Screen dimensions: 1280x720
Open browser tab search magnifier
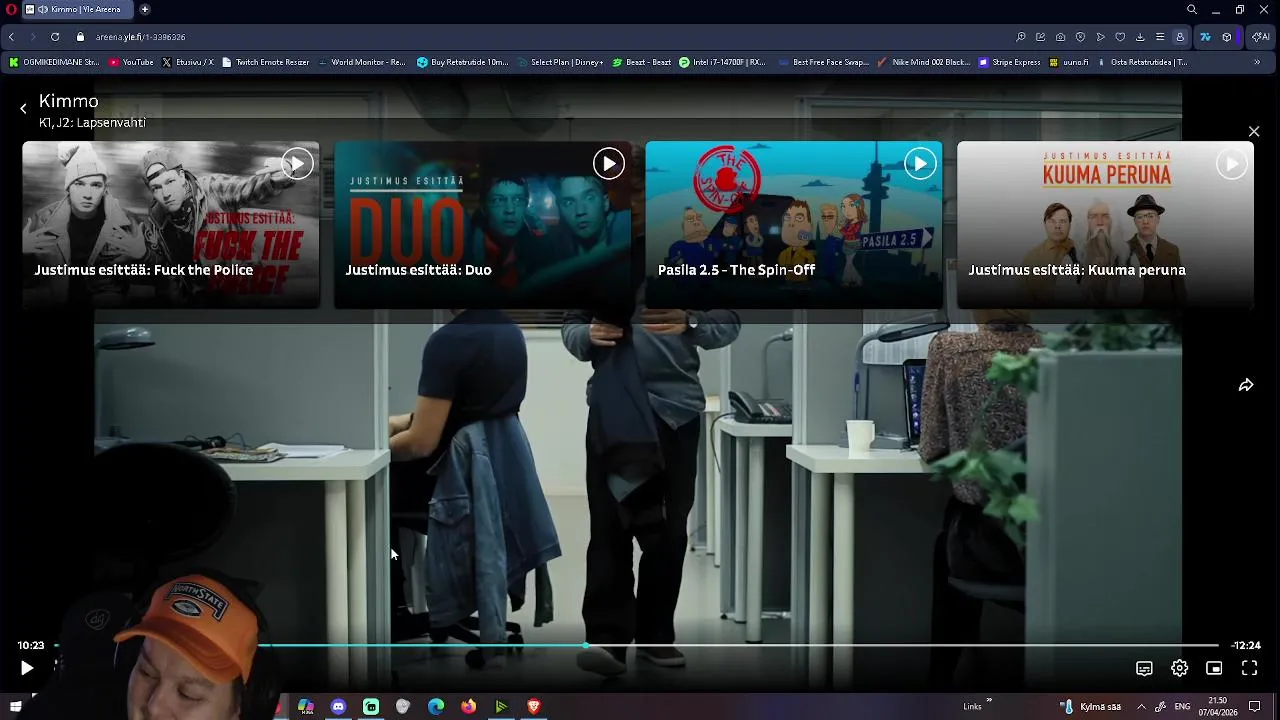tap(1191, 9)
